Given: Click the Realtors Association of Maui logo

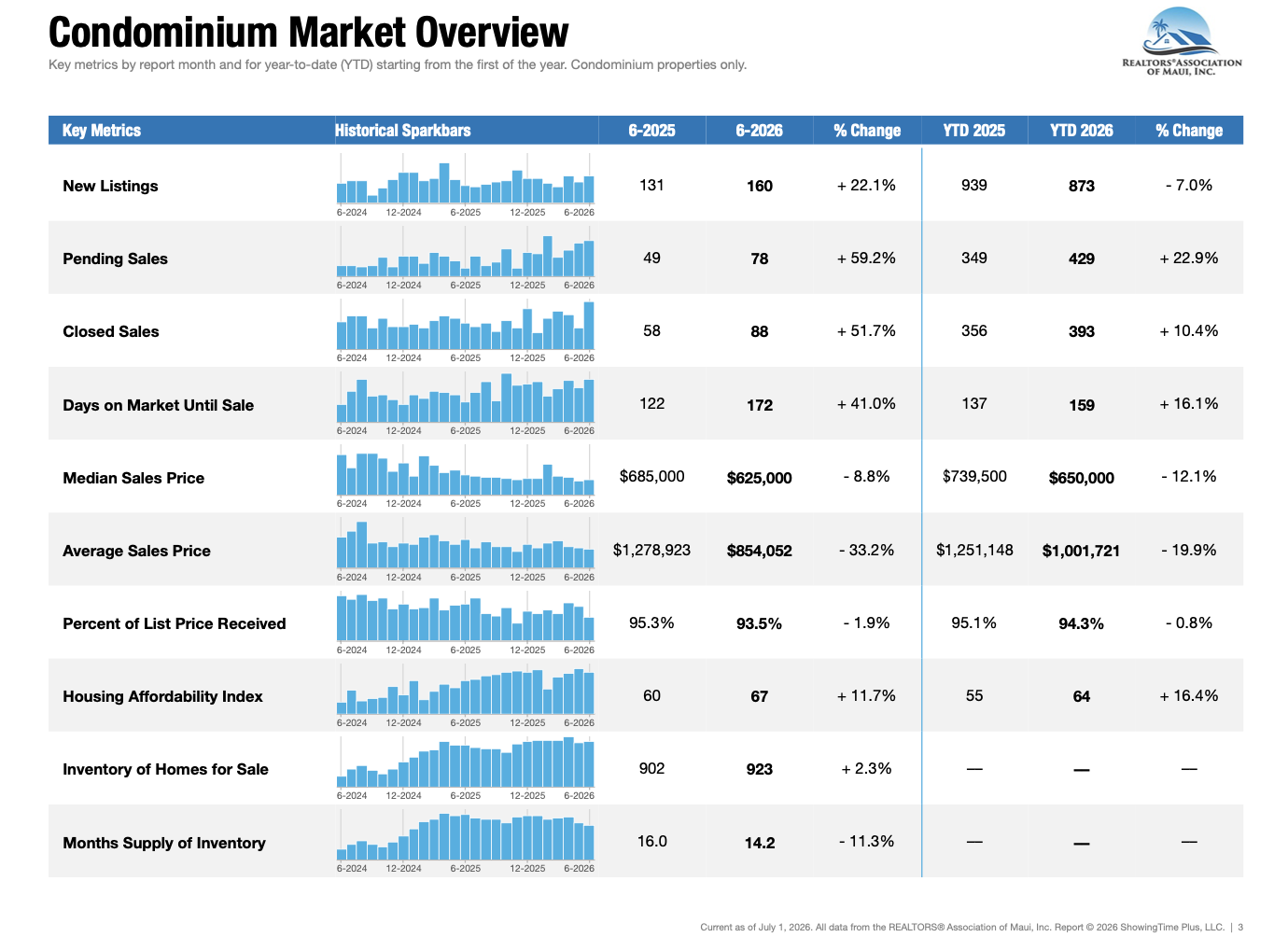Looking at the screenshot, I should point(1182,42).
